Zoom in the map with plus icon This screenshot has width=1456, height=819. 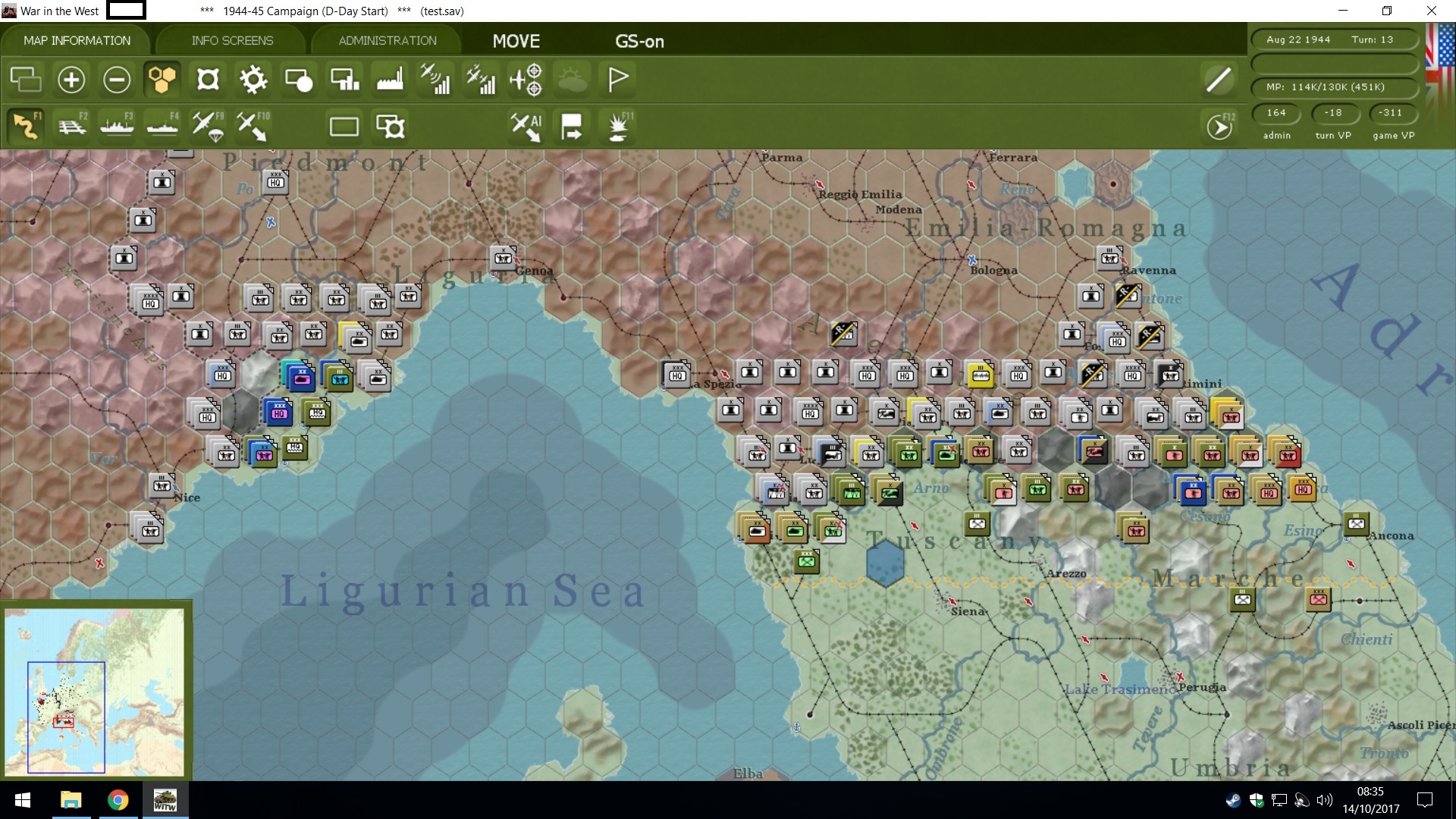click(x=71, y=79)
